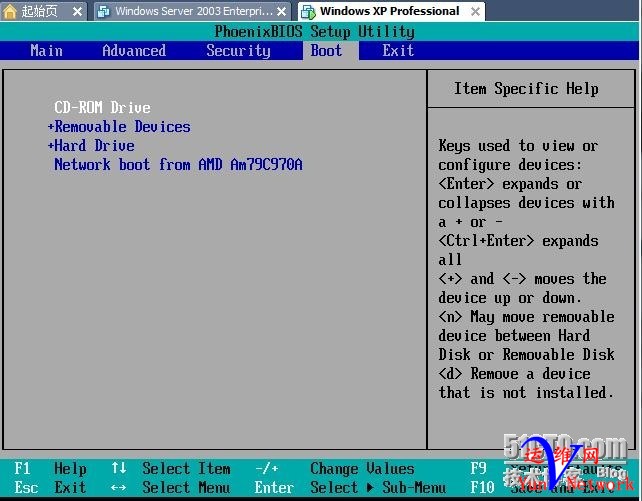642x501 pixels.
Task: Click the up-down arrows Select Item hint
Action: pyautogui.click(x=171, y=469)
